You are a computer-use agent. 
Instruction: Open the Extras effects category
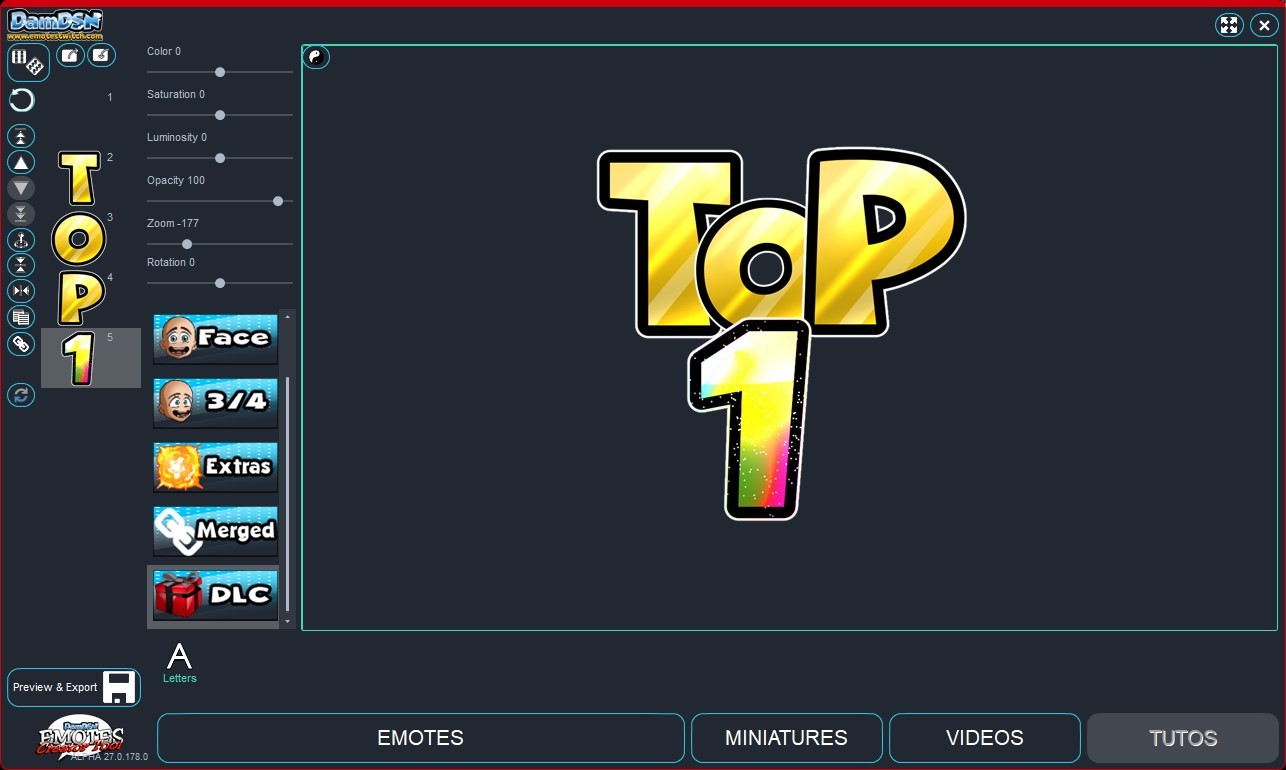click(215, 467)
